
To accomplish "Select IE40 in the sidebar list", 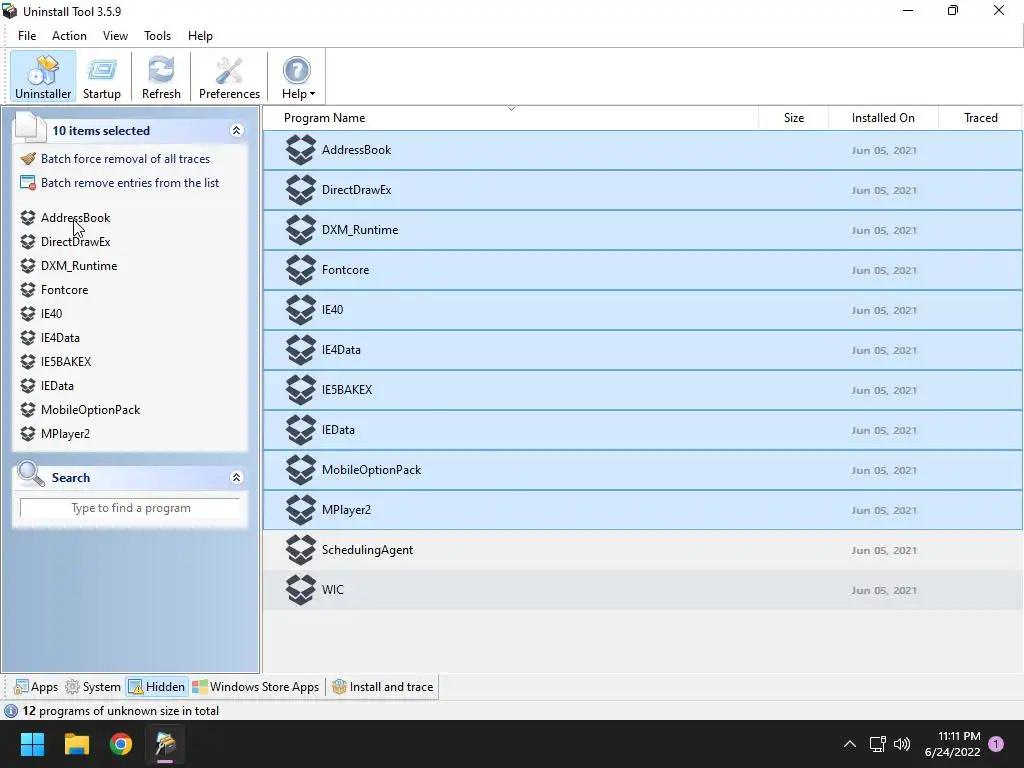I will 52,313.
